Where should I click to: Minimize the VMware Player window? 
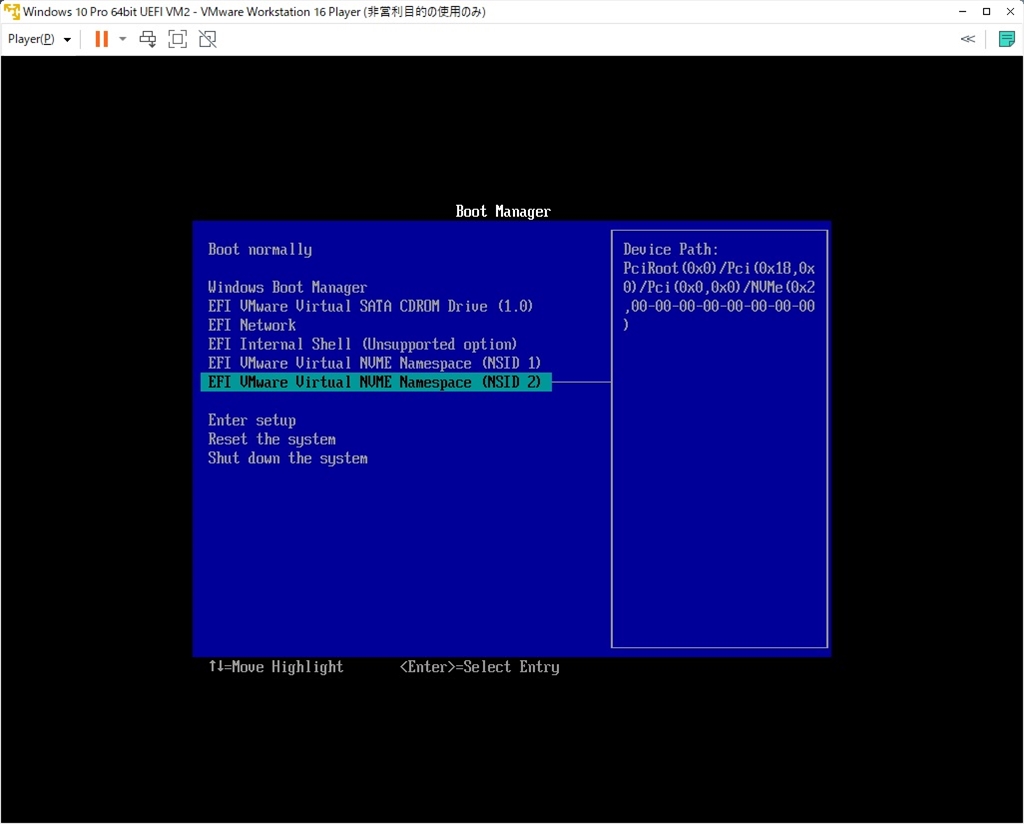coord(963,12)
